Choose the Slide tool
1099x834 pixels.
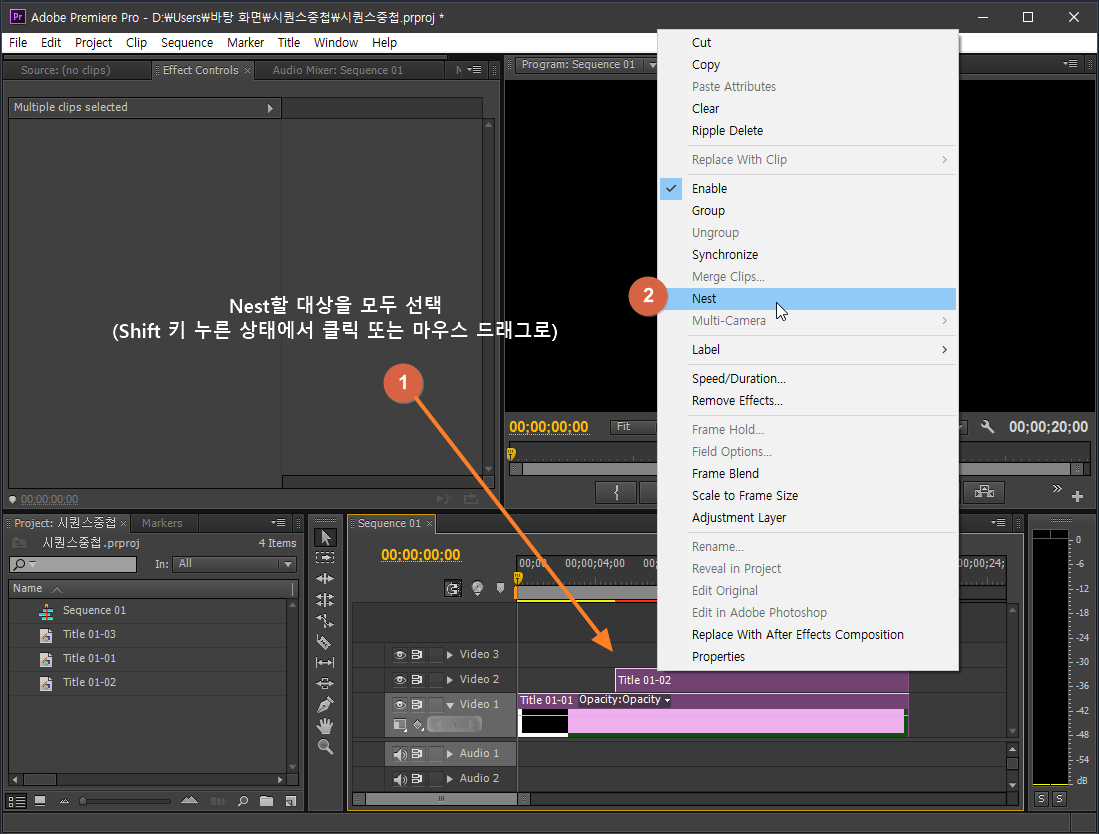325,683
